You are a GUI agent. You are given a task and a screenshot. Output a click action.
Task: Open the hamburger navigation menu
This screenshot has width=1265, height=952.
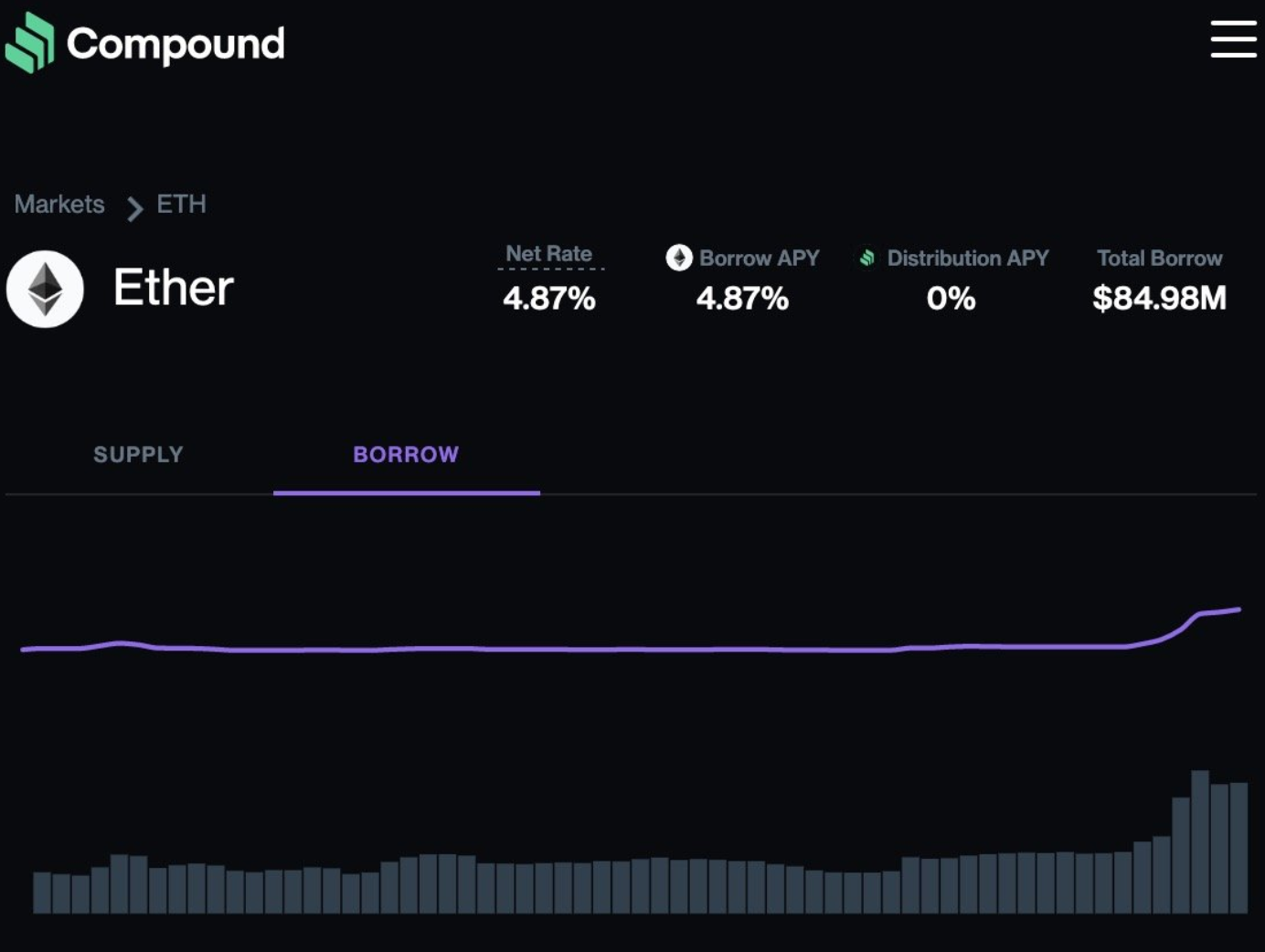pos(1233,39)
